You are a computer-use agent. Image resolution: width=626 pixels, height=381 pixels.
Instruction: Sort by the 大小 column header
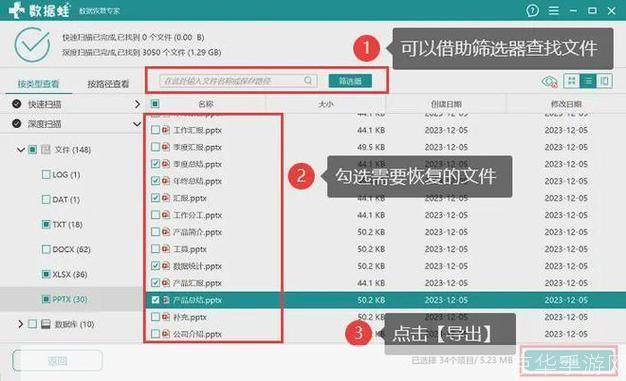(326, 104)
